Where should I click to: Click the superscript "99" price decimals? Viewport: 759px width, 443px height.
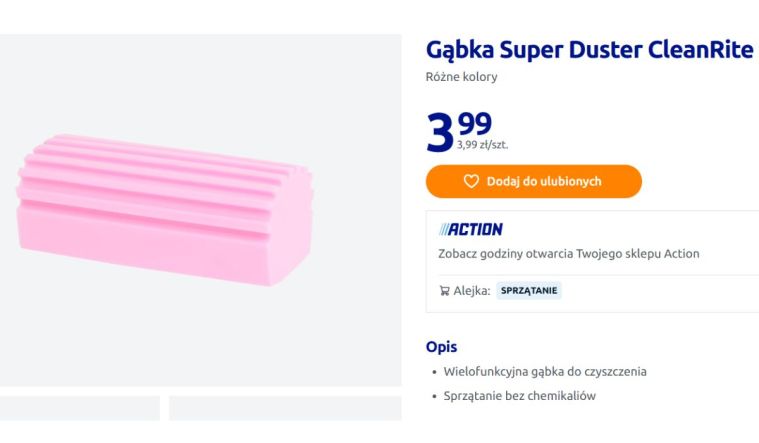[x=475, y=123]
